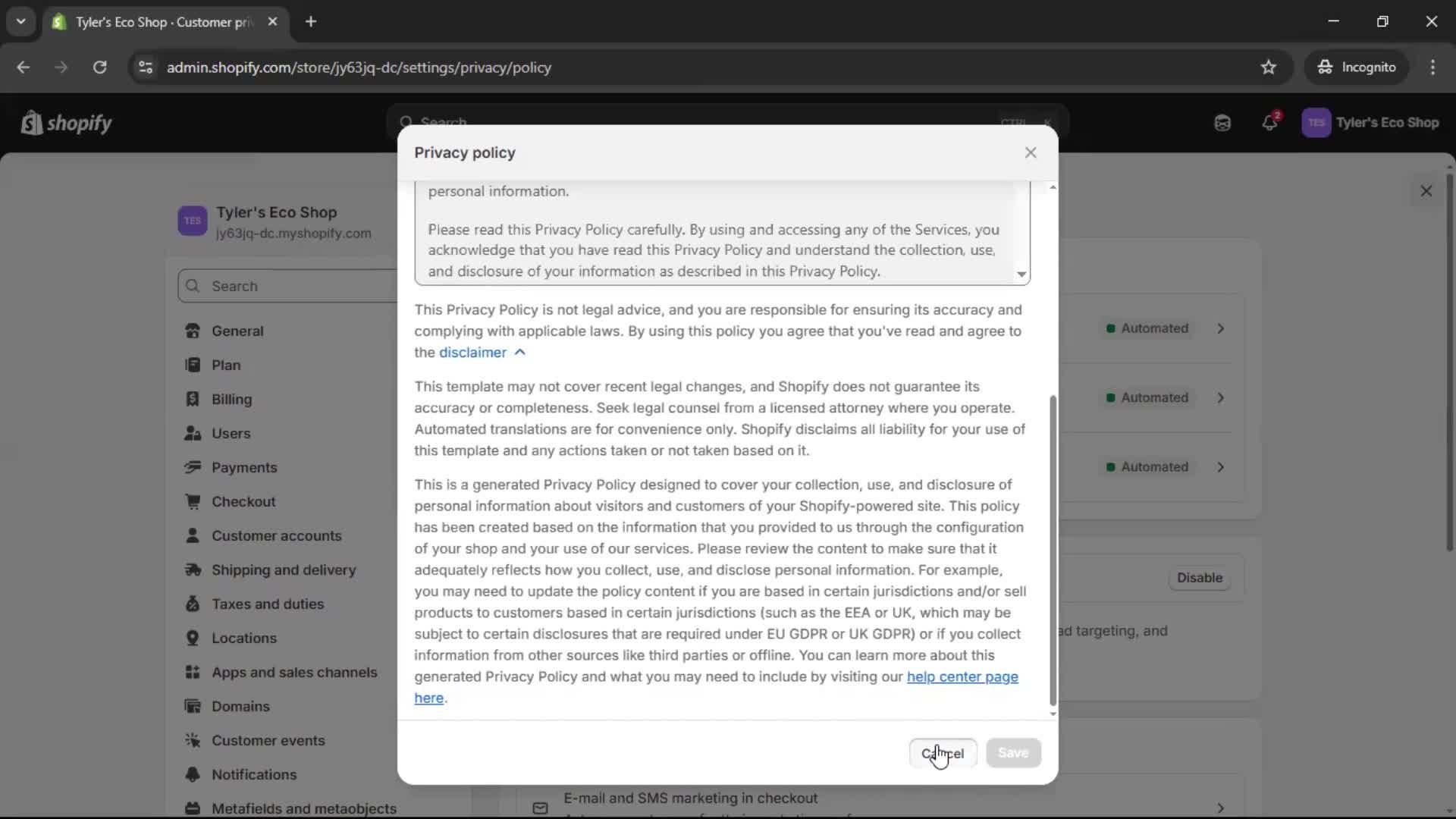Open the Tyler's Eco Shop store avatar menu
Viewport: 1456px width, 819px height.
[x=1317, y=122]
